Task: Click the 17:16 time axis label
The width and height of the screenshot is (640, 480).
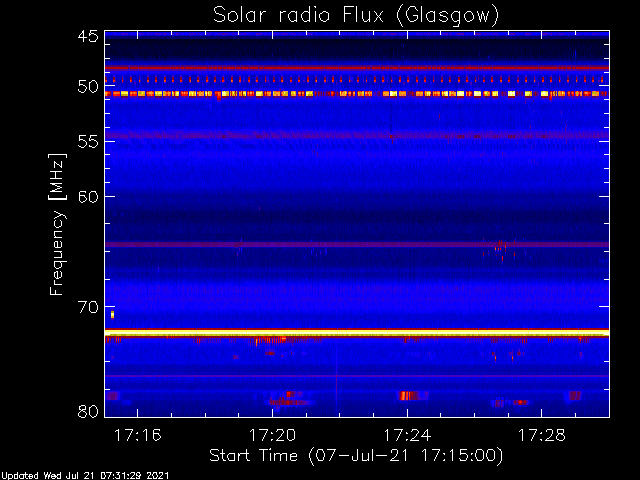Action: pos(138,435)
